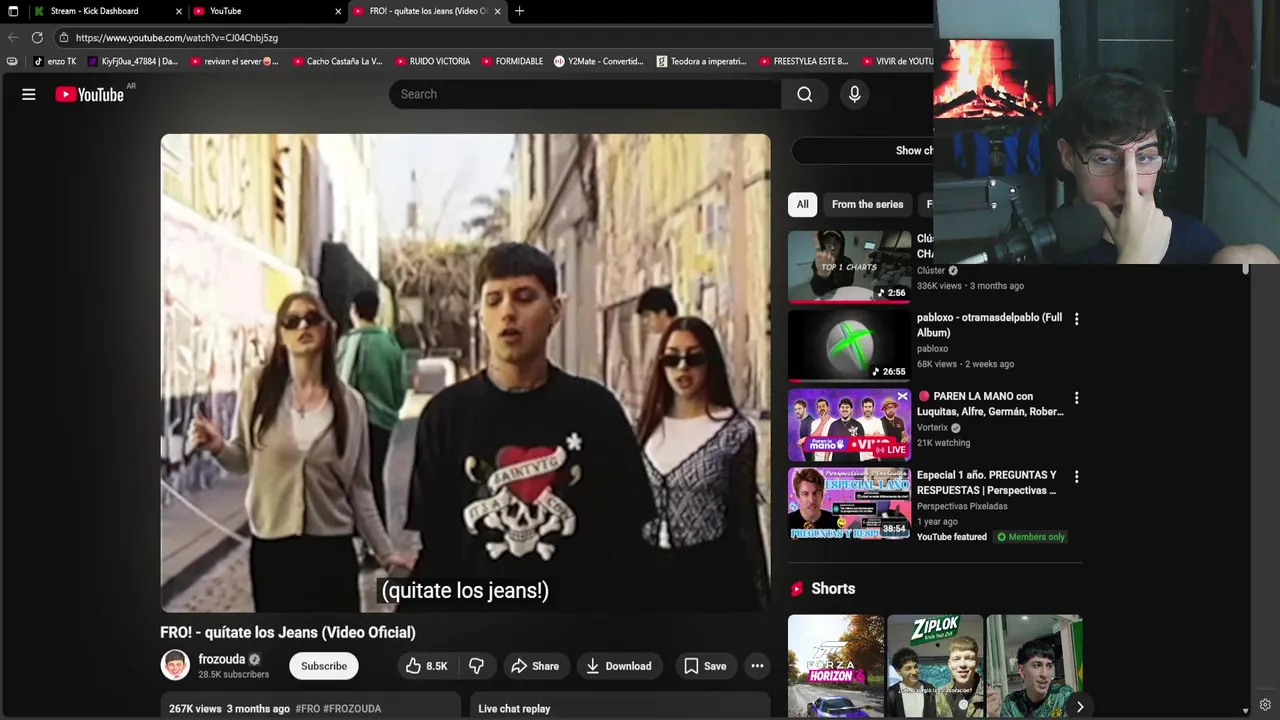1280x720 pixels.
Task: Open options menu for Especial 1 año video
Action: pos(1076,477)
